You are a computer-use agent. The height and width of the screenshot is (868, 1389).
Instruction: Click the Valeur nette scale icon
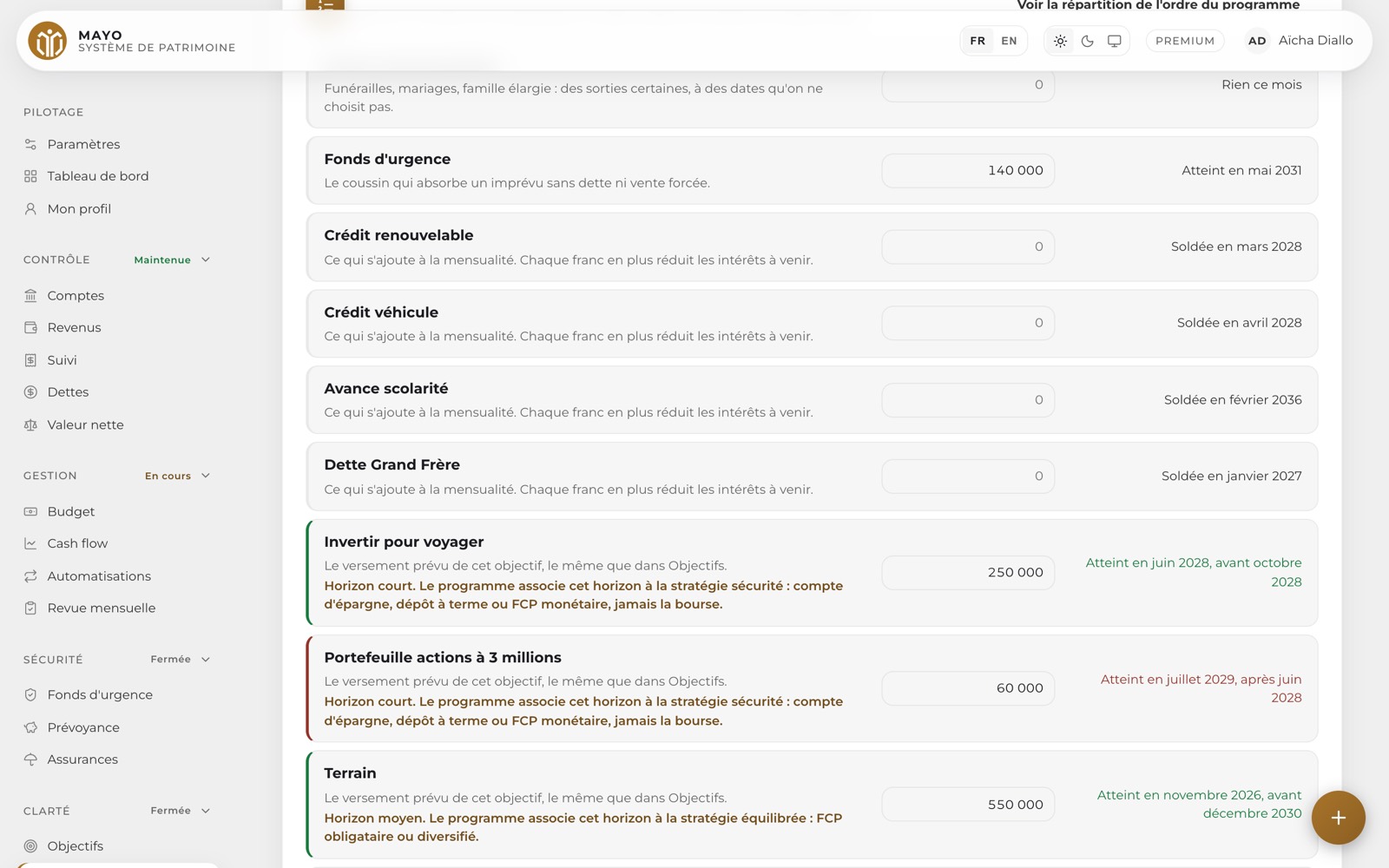pos(30,425)
